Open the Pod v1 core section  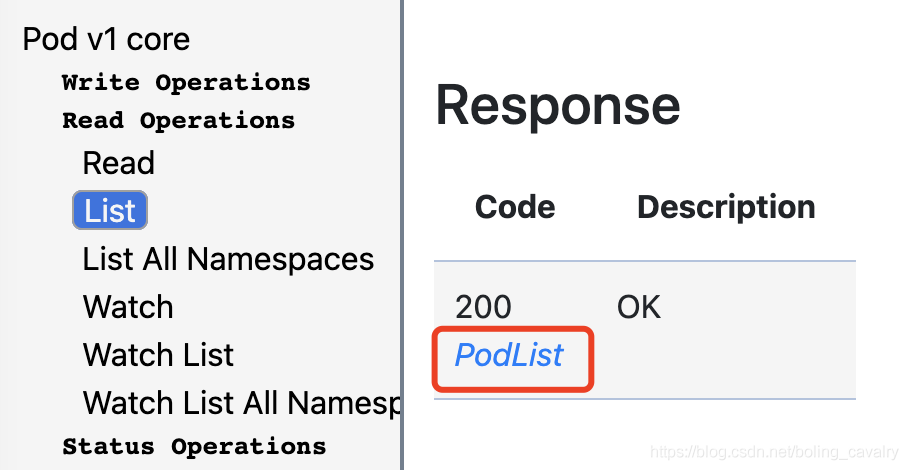106,39
